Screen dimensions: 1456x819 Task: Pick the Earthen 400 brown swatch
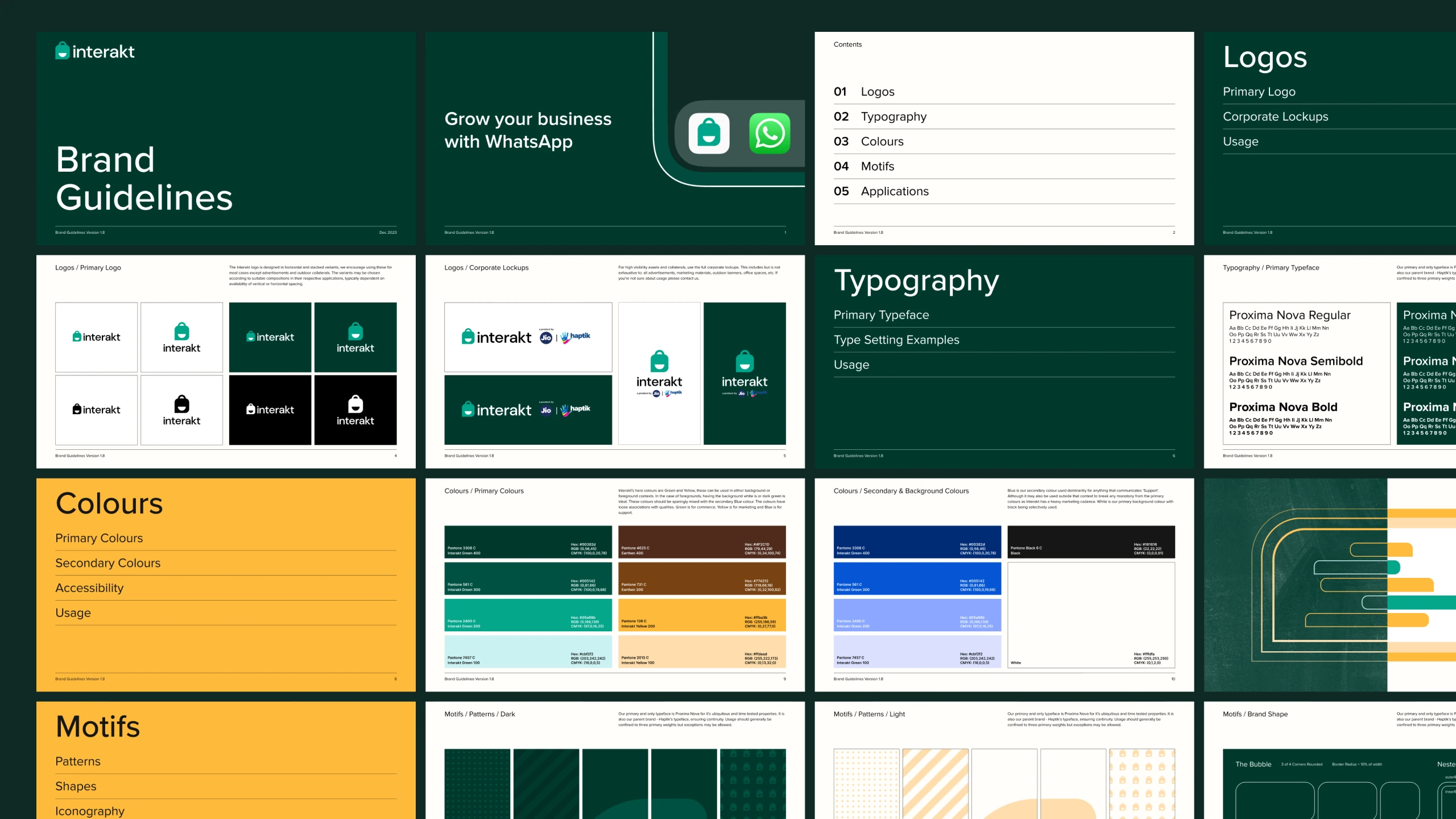click(702, 541)
